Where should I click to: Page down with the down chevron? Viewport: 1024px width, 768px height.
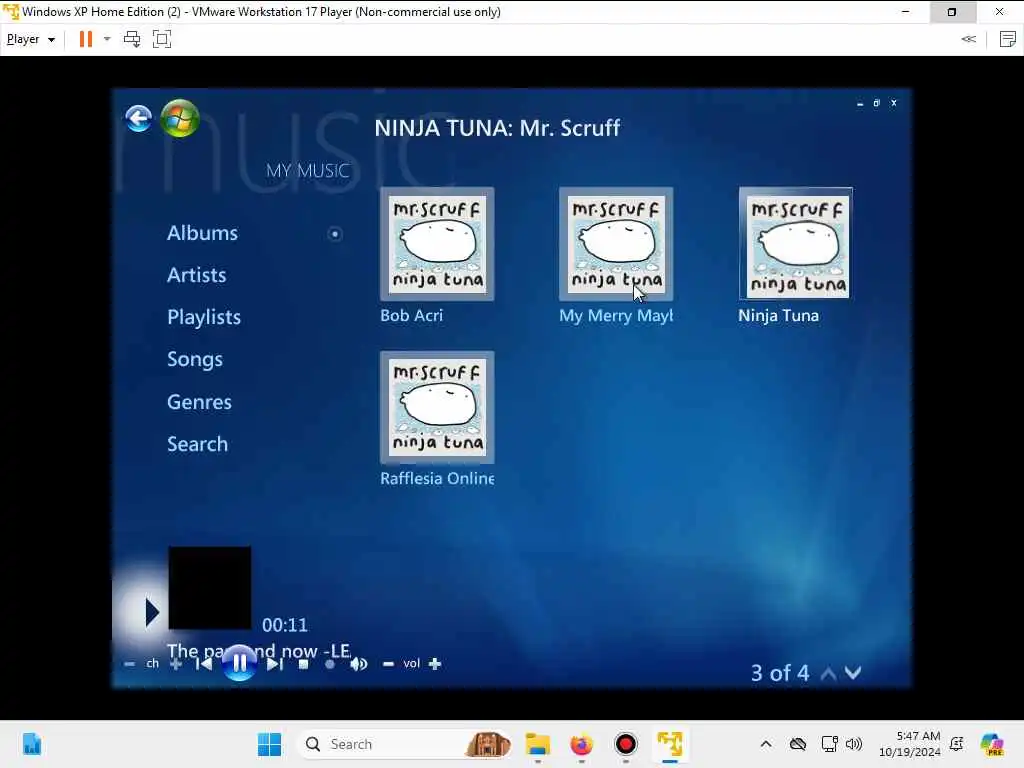point(853,673)
